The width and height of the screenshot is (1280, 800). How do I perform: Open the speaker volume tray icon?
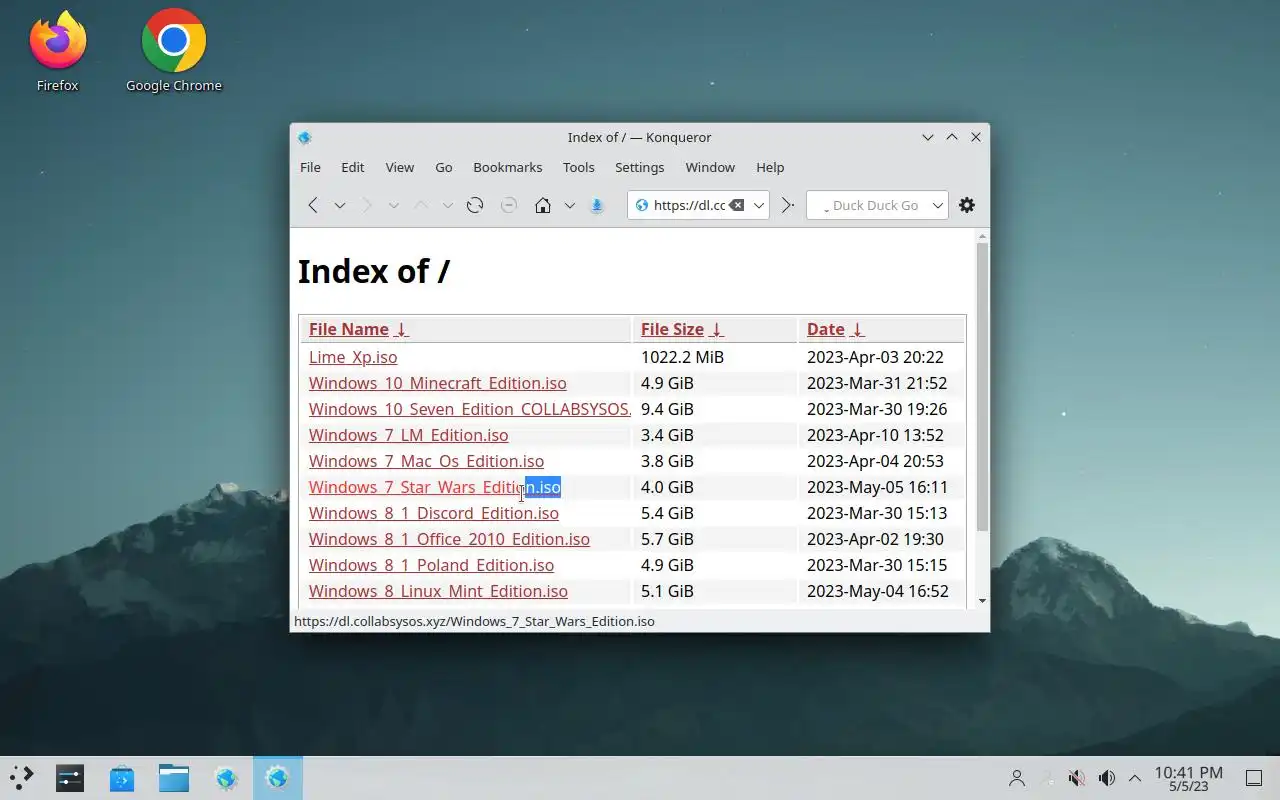click(x=1107, y=778)
